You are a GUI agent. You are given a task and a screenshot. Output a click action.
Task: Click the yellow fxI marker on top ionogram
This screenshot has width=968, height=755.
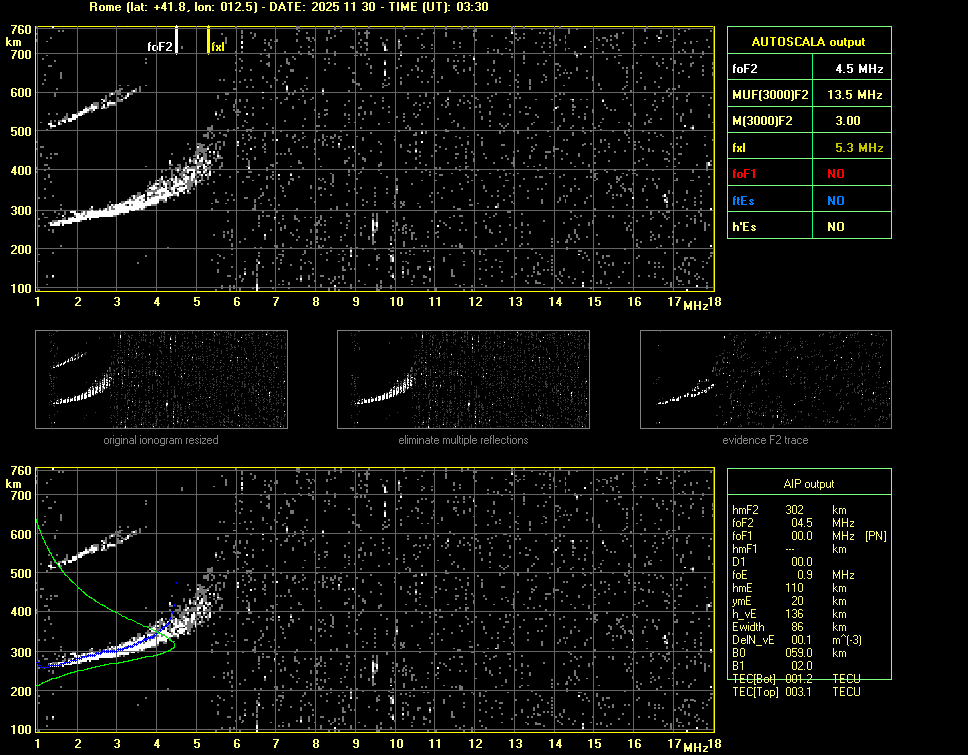[209, 40]
